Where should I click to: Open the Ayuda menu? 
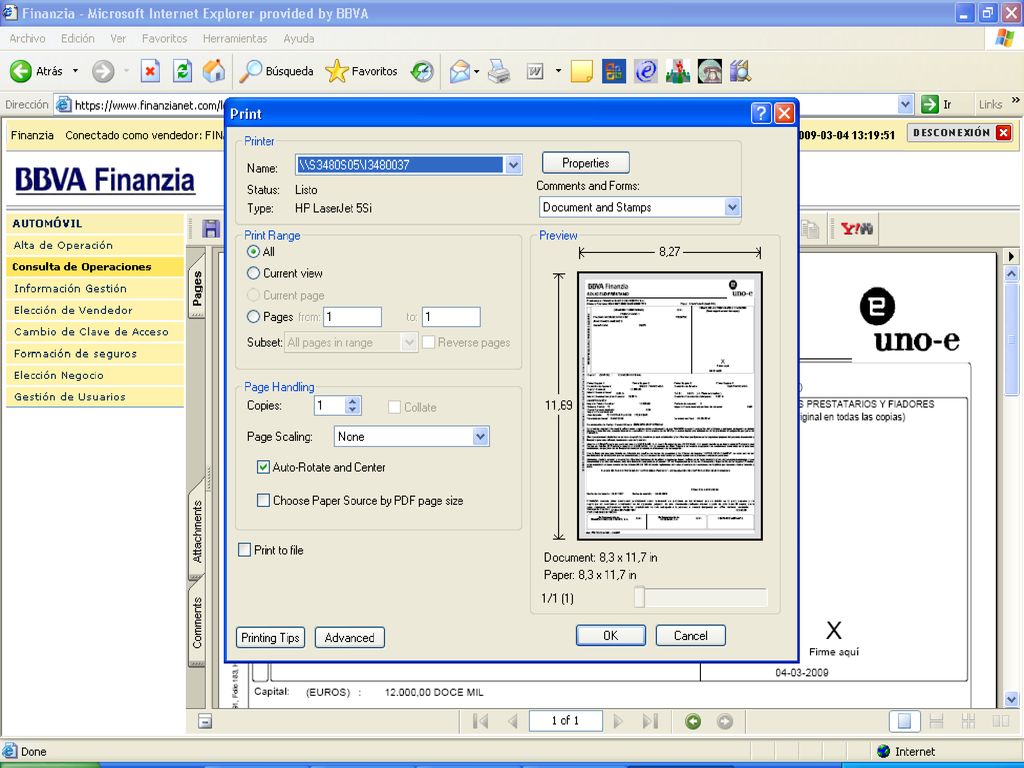point(298,39)
